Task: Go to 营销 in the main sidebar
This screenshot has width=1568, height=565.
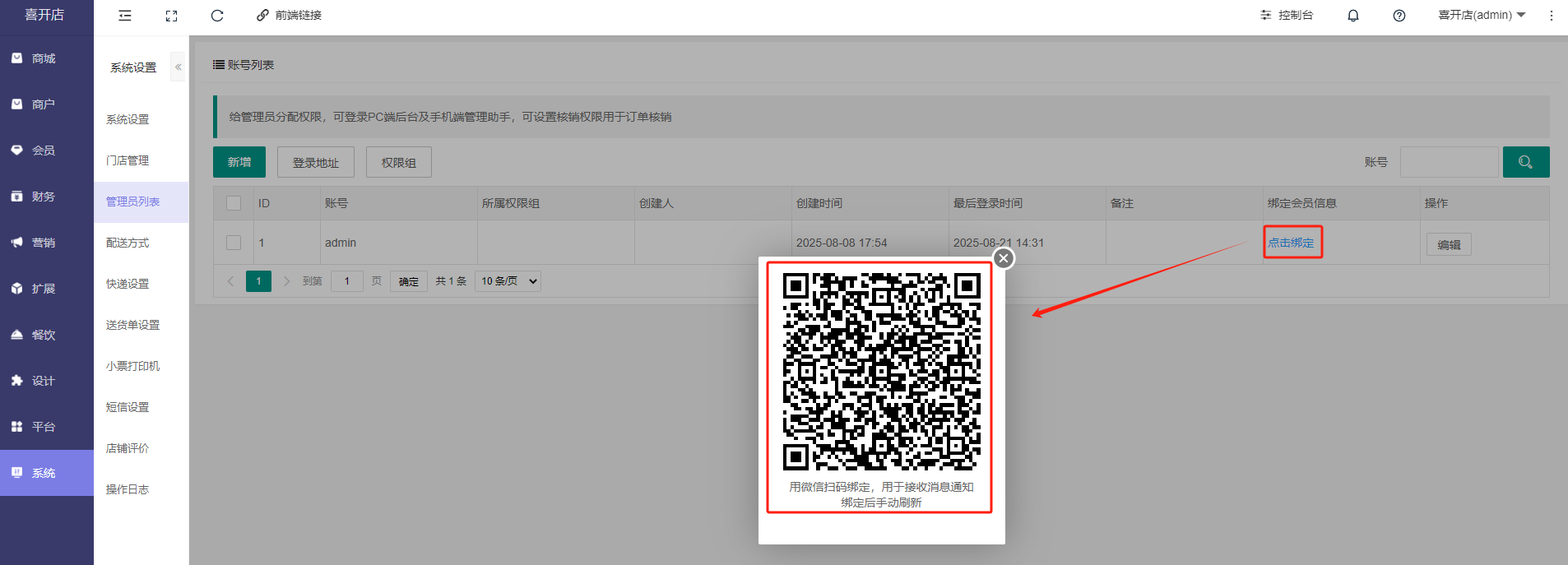Action: 47,243
